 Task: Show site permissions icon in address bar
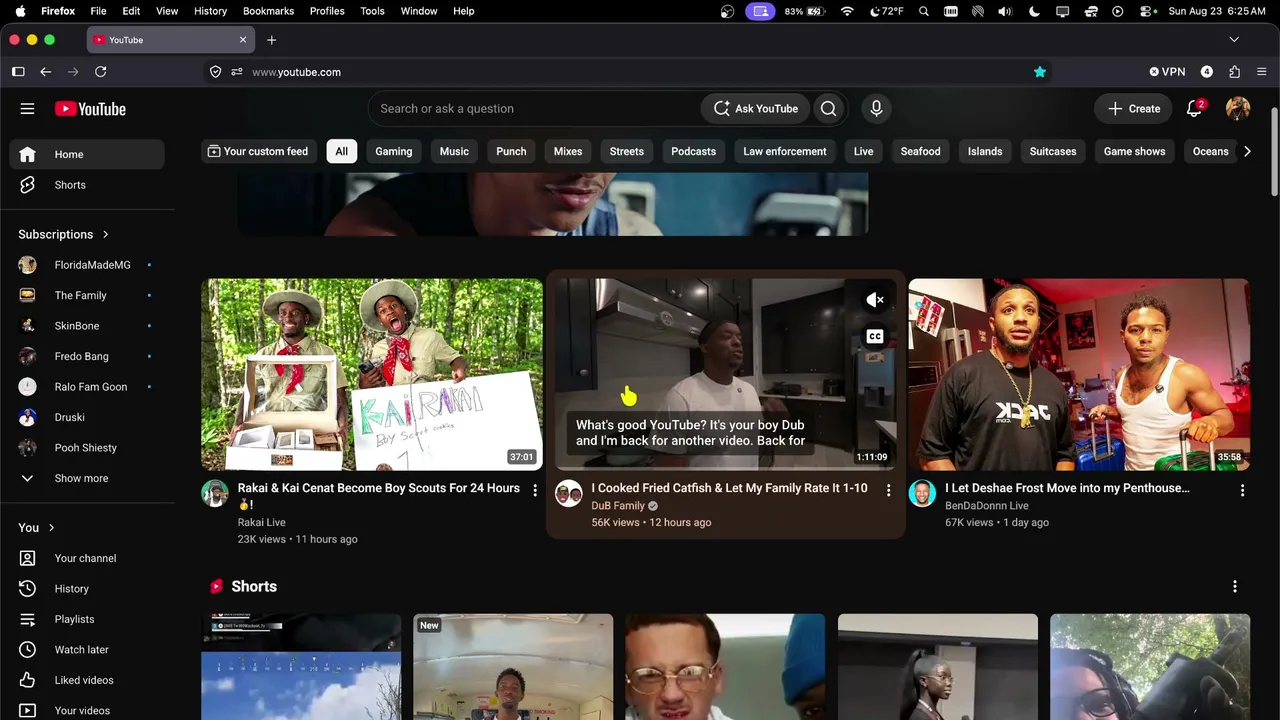(x=237, y=72)
